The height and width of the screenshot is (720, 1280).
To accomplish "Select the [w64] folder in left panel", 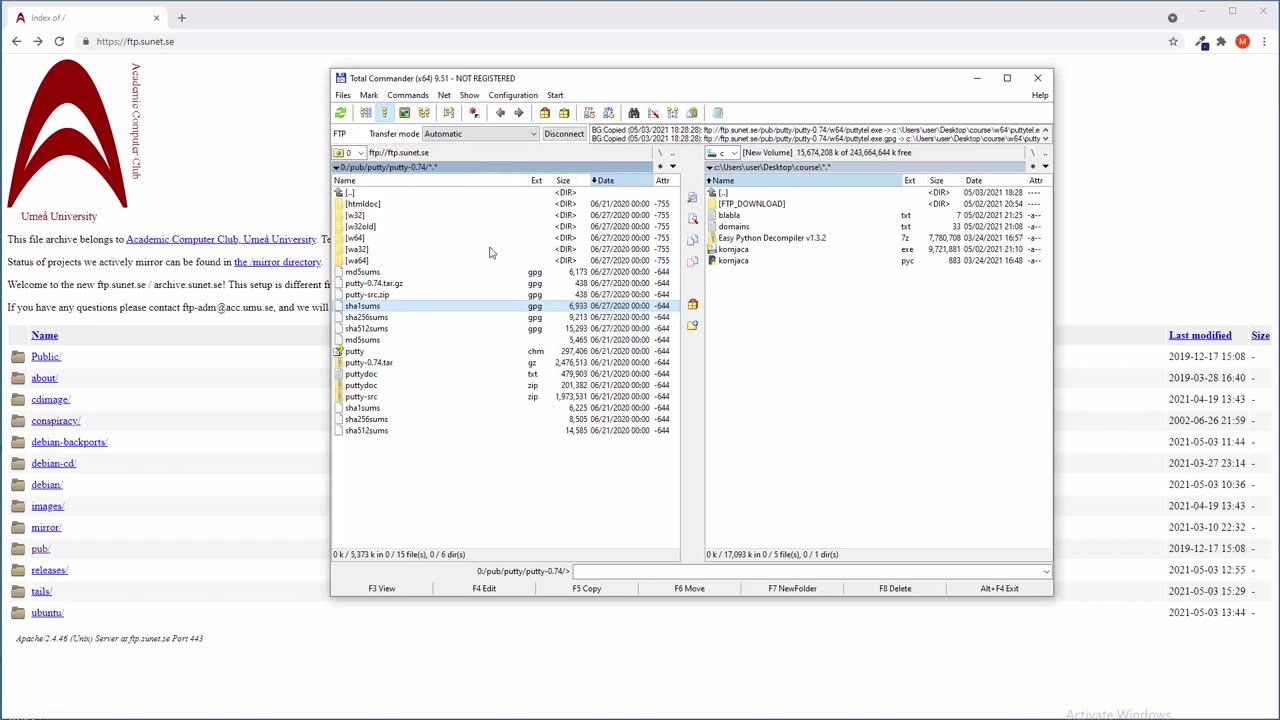I will click(x=355, y=238).
